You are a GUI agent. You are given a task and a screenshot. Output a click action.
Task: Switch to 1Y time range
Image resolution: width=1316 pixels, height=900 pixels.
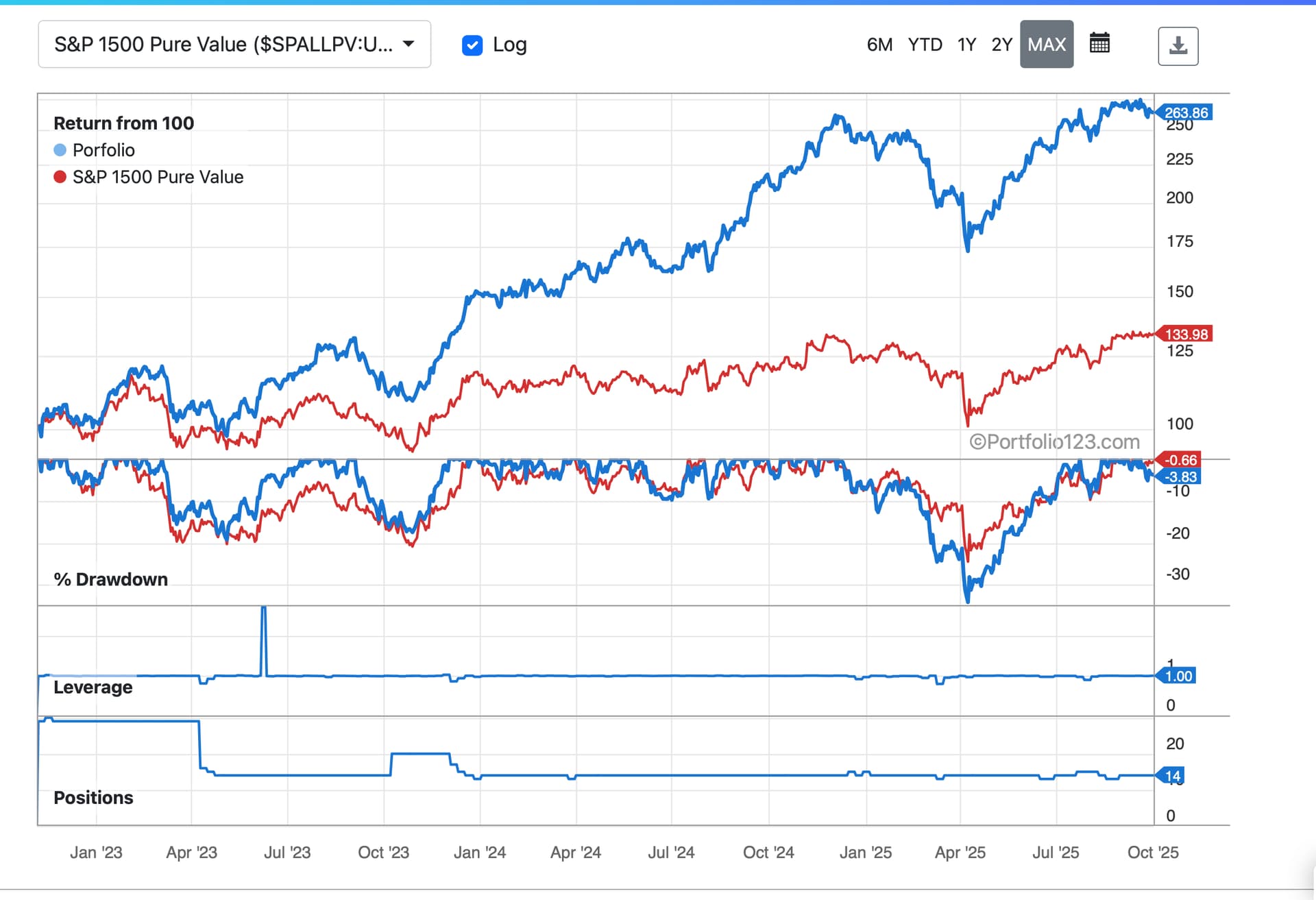coord(966,45)
